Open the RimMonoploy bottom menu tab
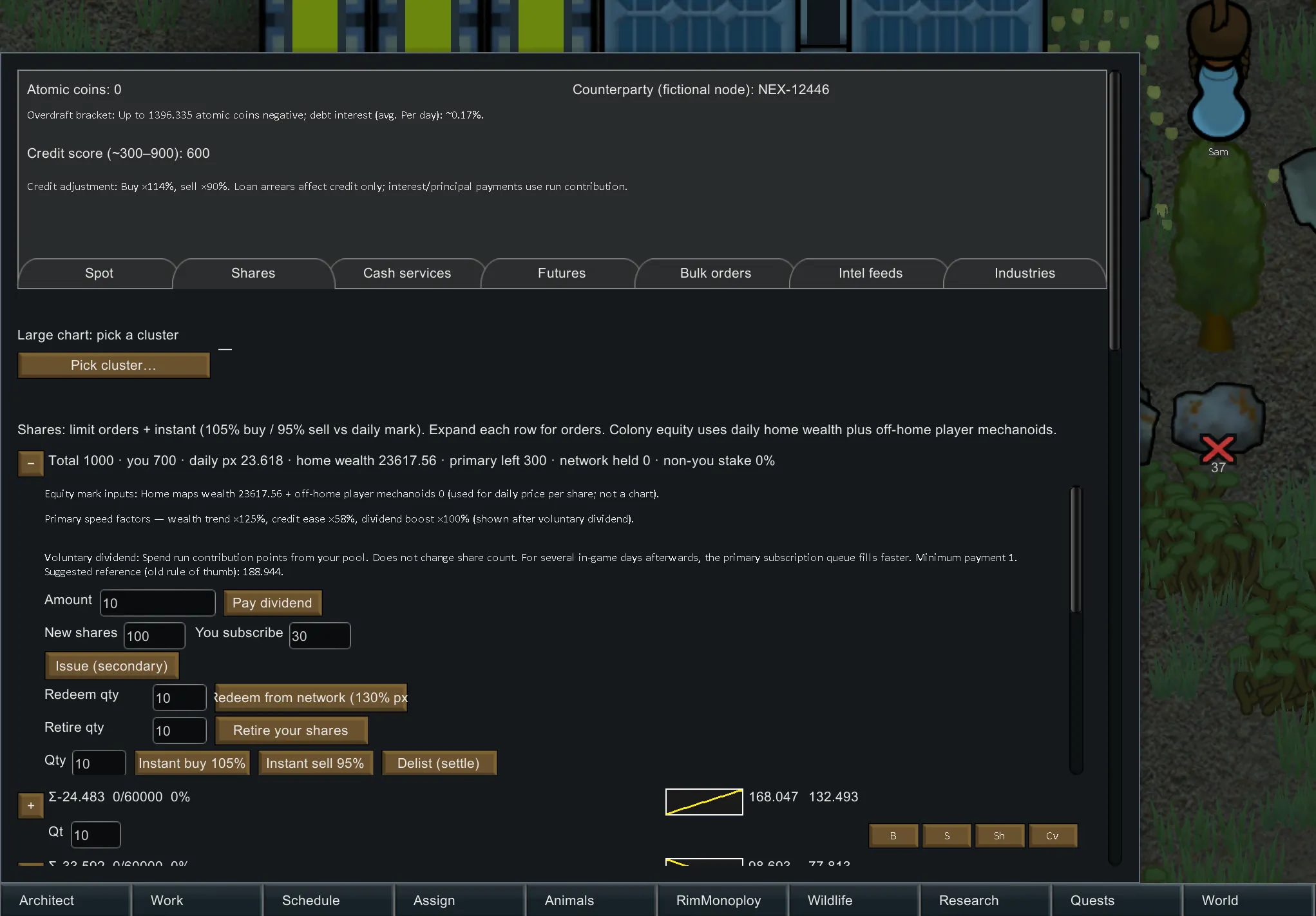Viewport: 1316px width, 916px height. (718, 900)
